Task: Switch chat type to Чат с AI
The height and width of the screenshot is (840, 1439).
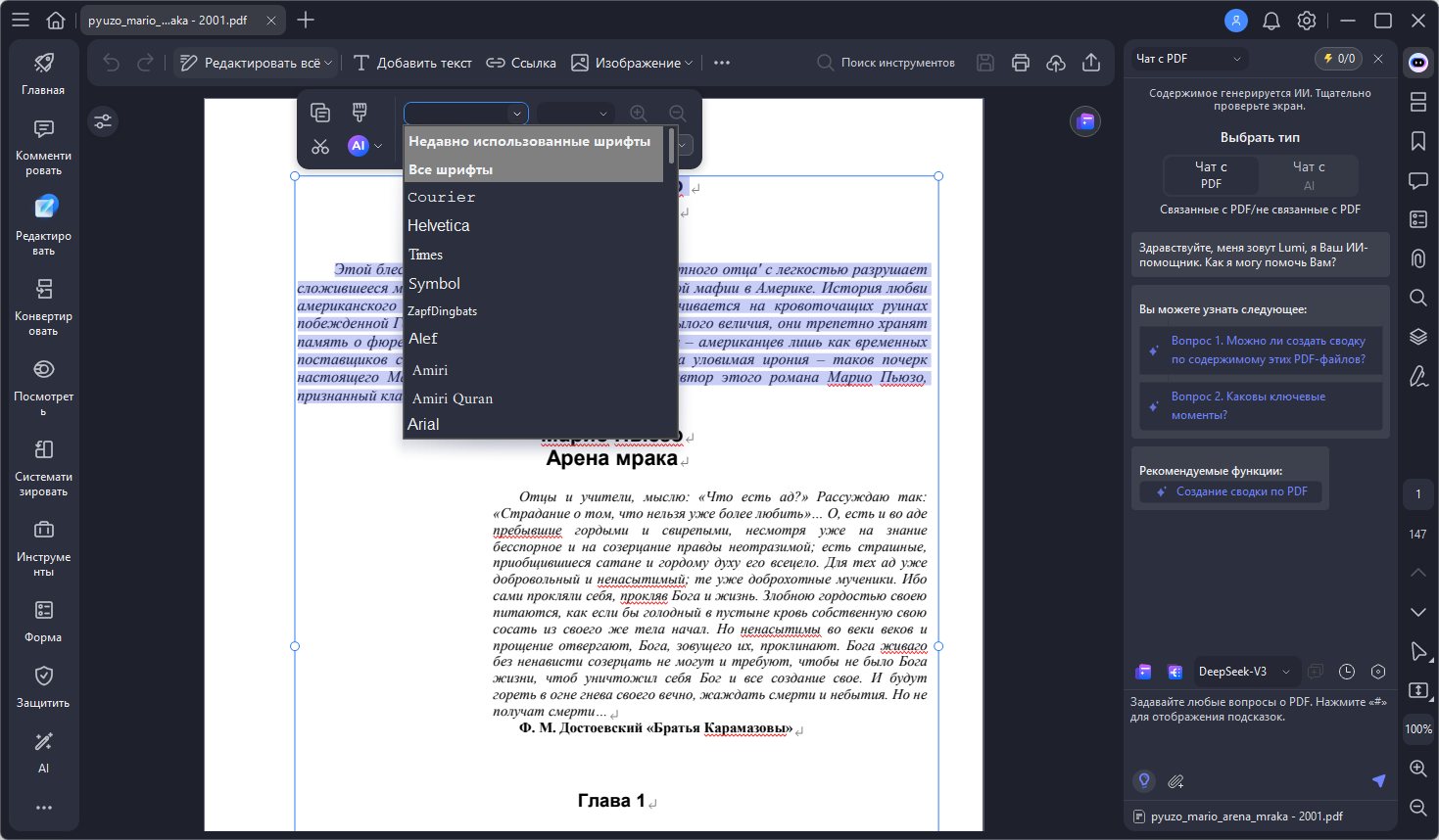Action: [x=1308, y=175]
